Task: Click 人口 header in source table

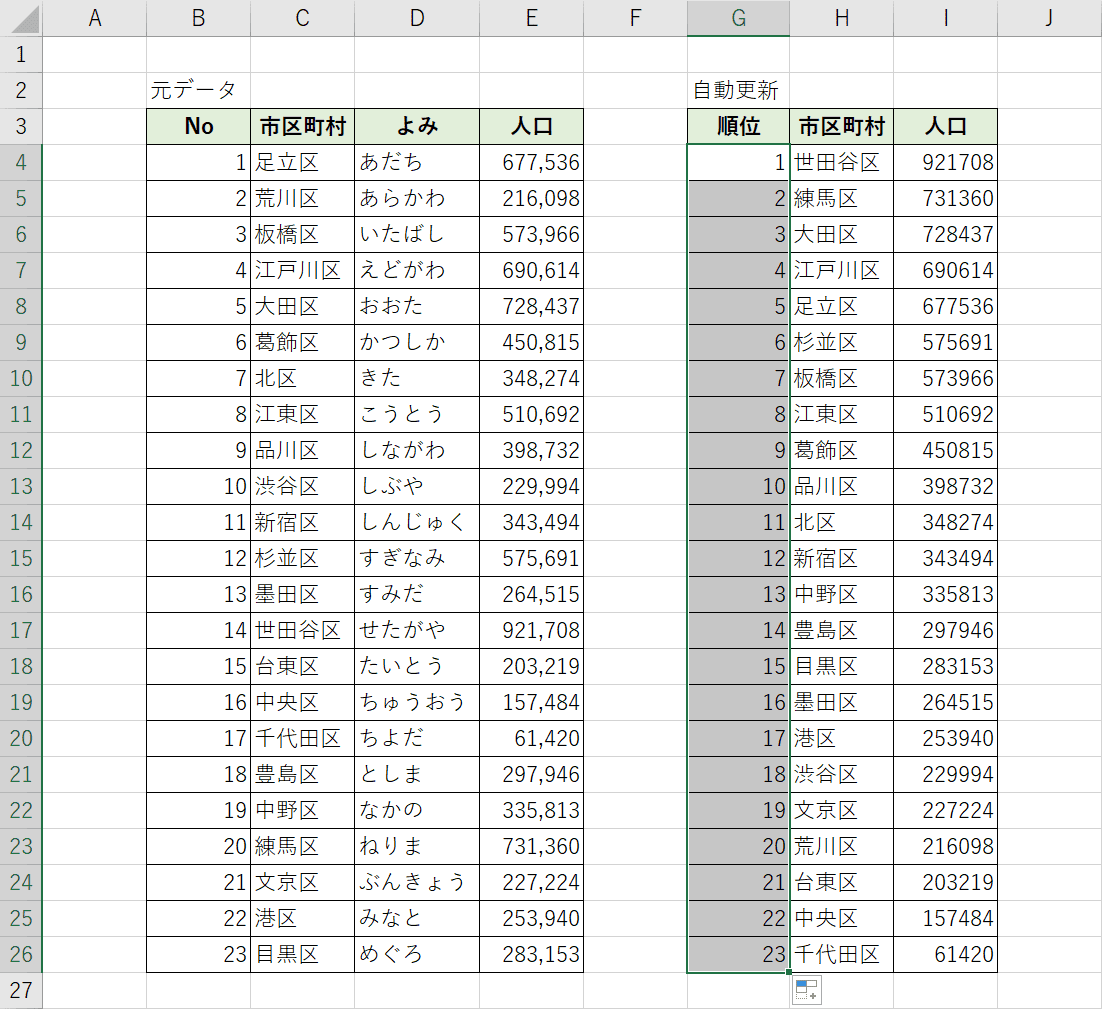Action: coord(531,126)
